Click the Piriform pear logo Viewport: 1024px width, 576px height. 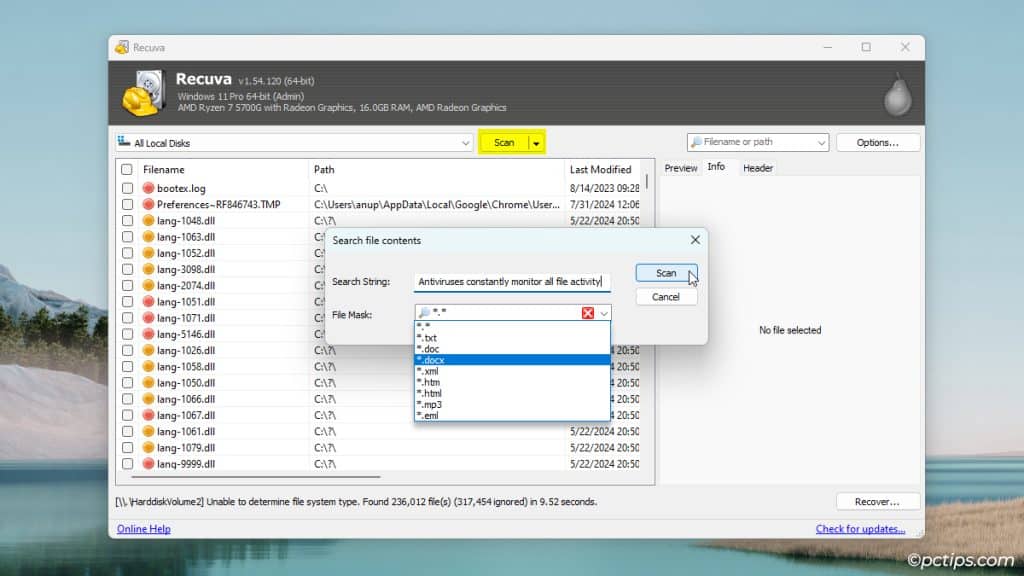pyautogui.click(x=897, y=95)
